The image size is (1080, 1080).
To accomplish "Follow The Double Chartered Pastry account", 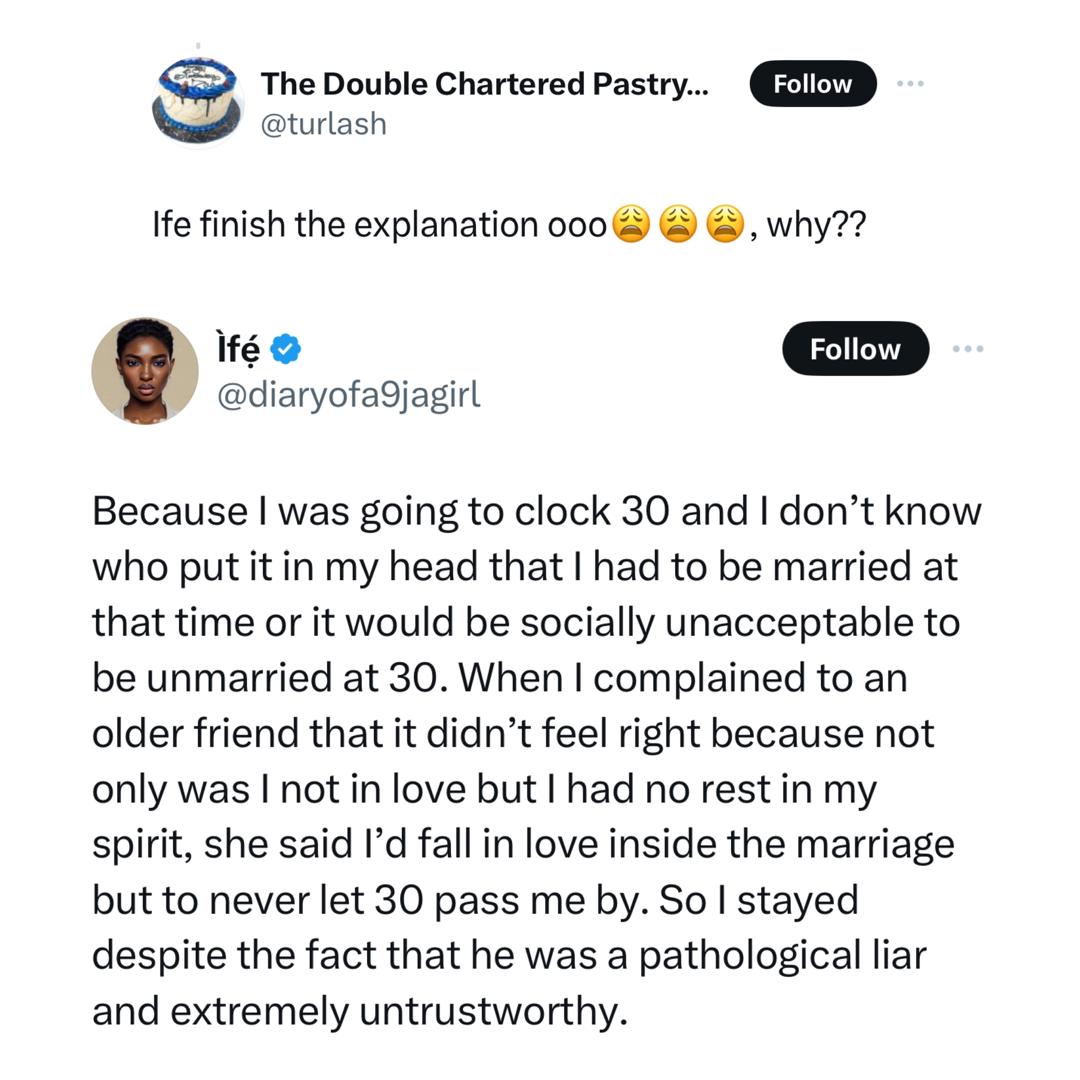I will pos(812,84).
